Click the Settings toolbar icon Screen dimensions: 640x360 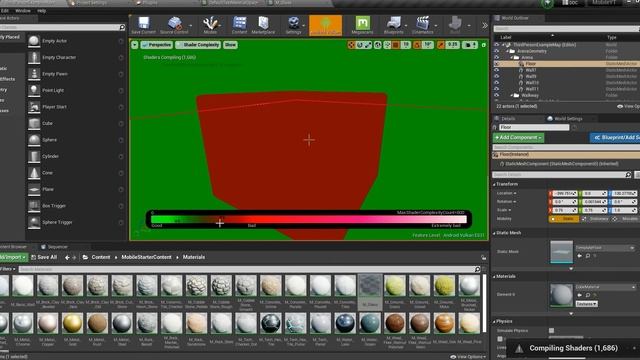coord(293,22)
